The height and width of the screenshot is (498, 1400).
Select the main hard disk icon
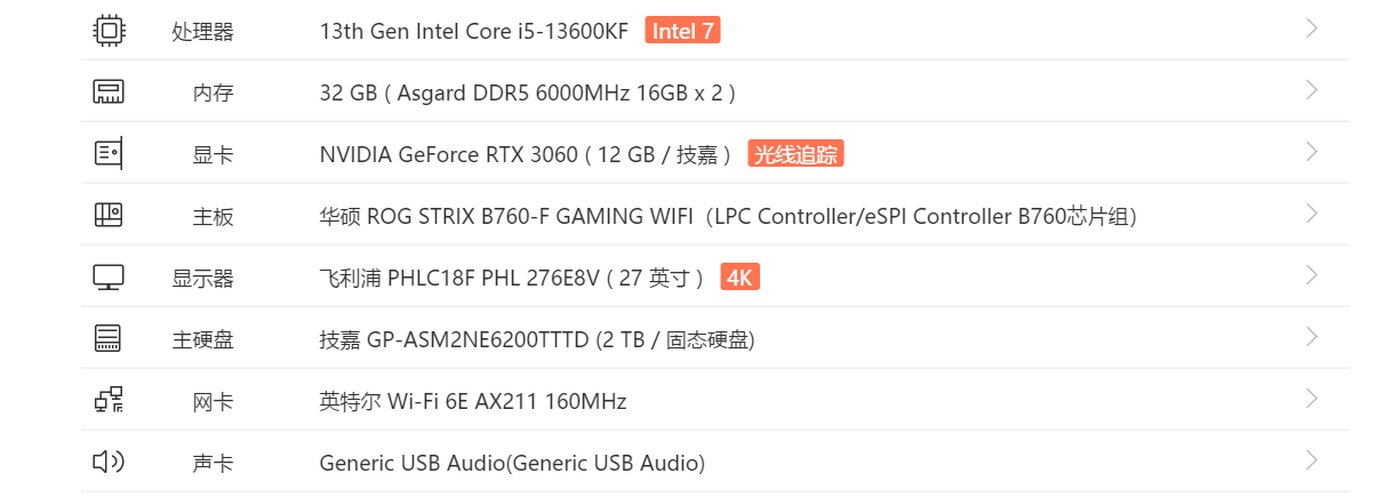click(108, 339)
